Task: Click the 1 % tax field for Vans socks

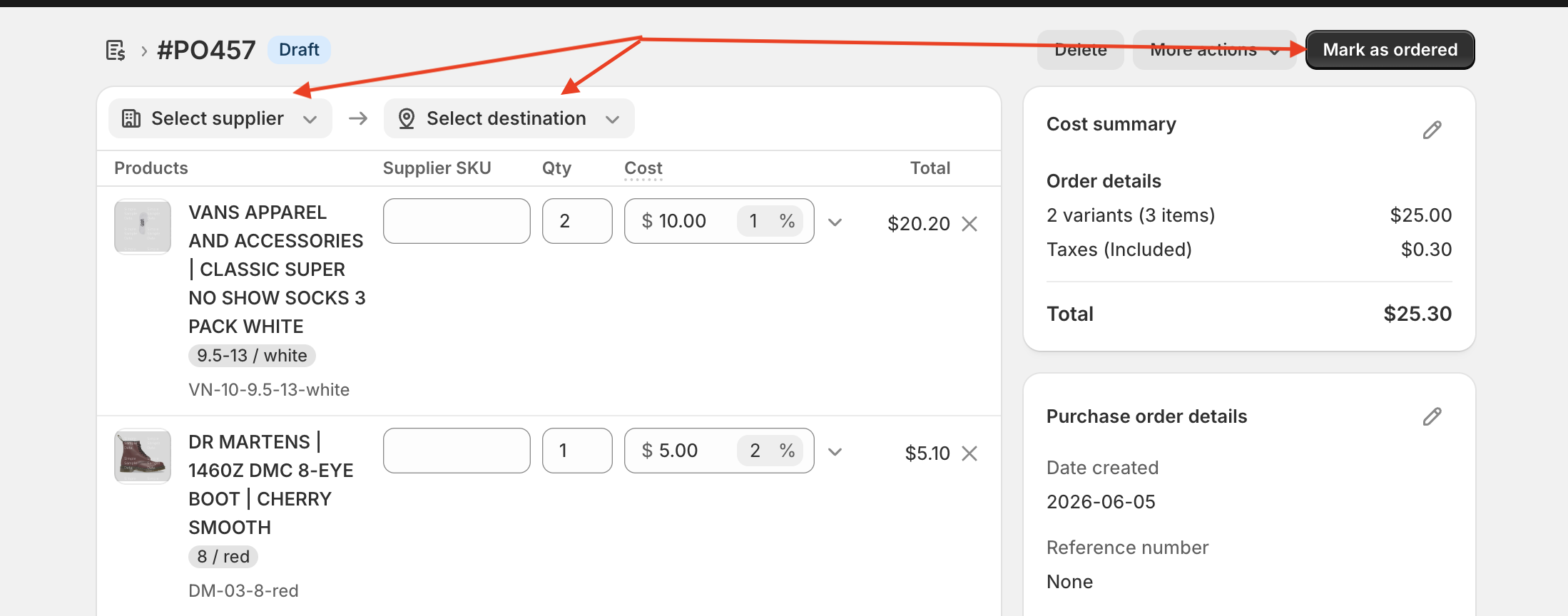Action: 770,221
